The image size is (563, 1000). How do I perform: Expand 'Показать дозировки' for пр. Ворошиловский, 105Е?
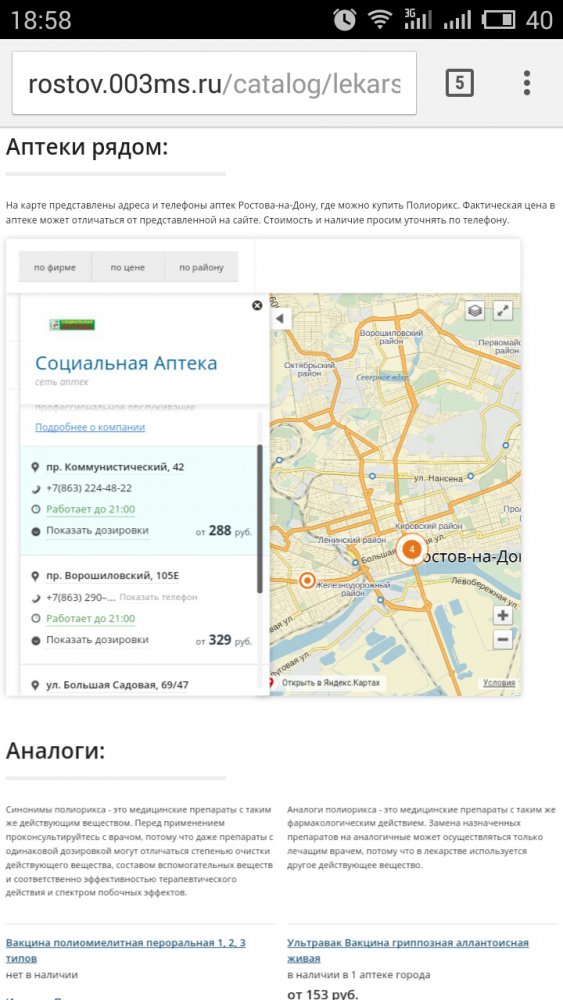click(98, 640)
